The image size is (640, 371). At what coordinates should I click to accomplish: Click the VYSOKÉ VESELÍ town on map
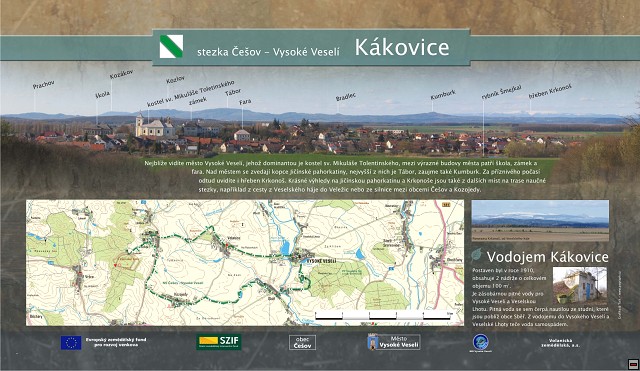click(321, 260)
